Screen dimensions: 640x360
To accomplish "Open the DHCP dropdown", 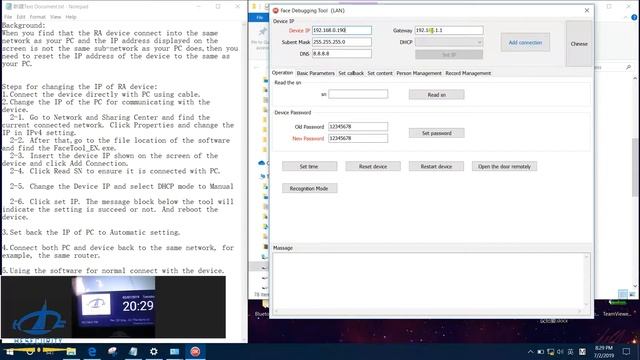I will (x=449, y=42).
